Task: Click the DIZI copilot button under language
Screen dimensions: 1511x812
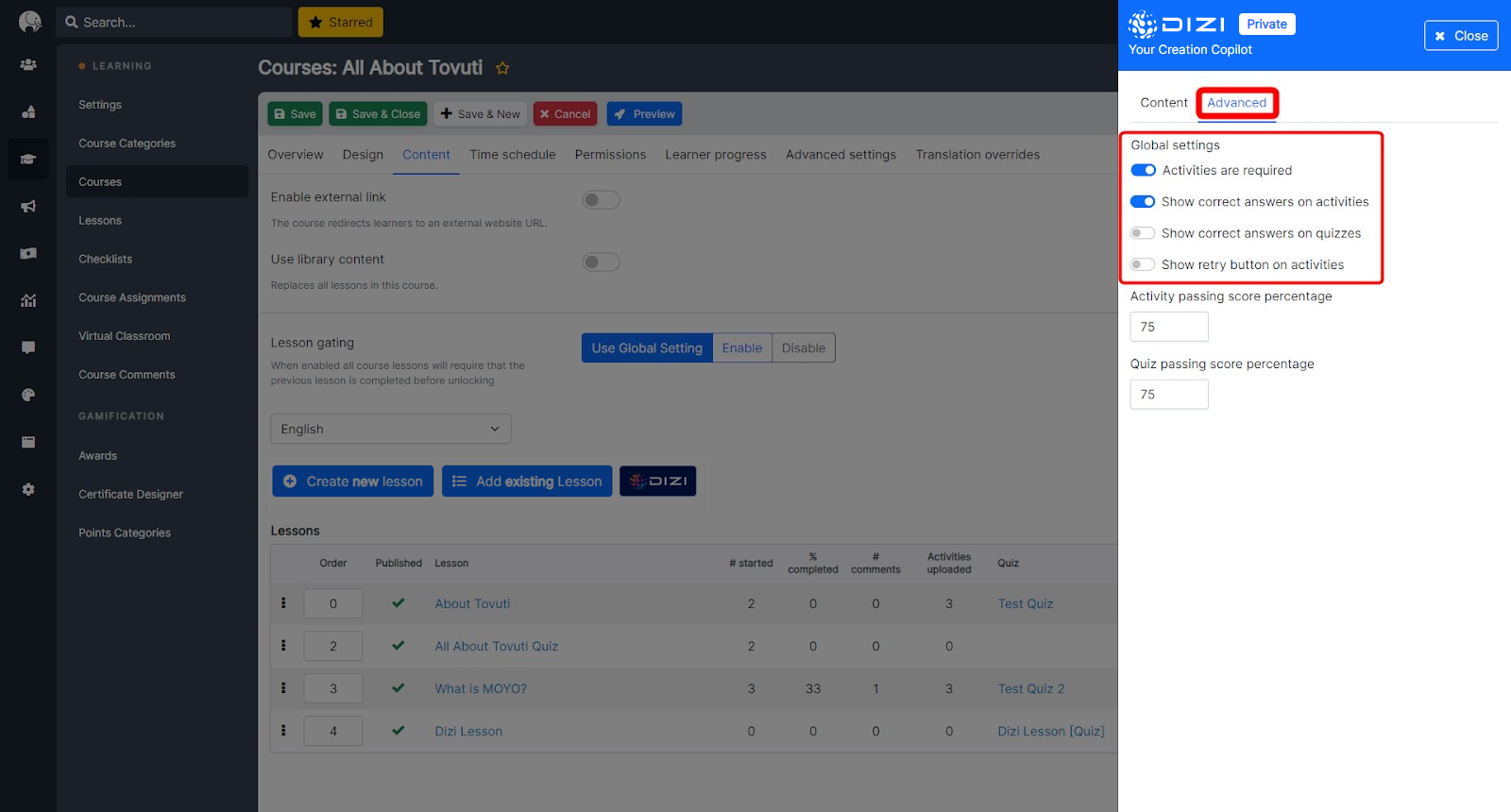Action: [657, 482]
